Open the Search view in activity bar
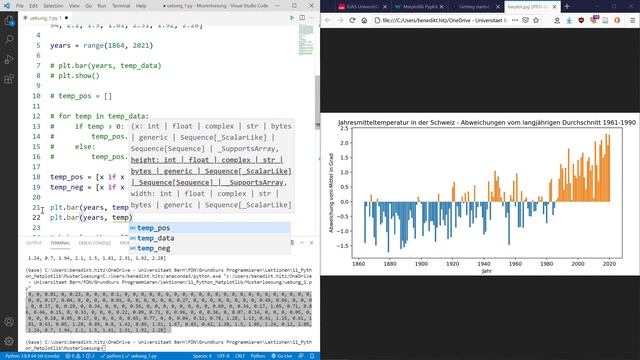Viewport: 640px width, 360px height. [9, 40]
